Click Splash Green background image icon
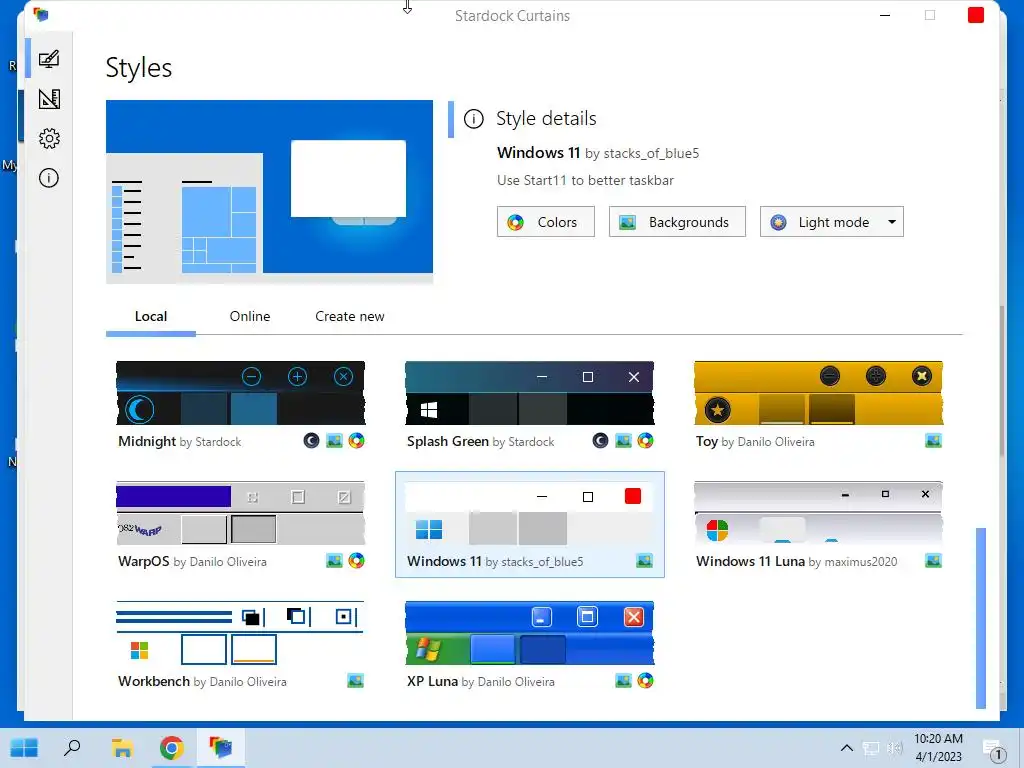The image size is (1024, 768). pos(623,441)
